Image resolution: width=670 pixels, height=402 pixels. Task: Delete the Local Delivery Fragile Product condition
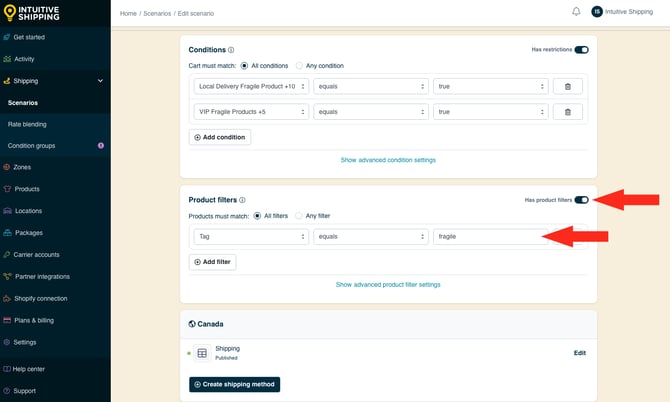click(x=567, y=86)
